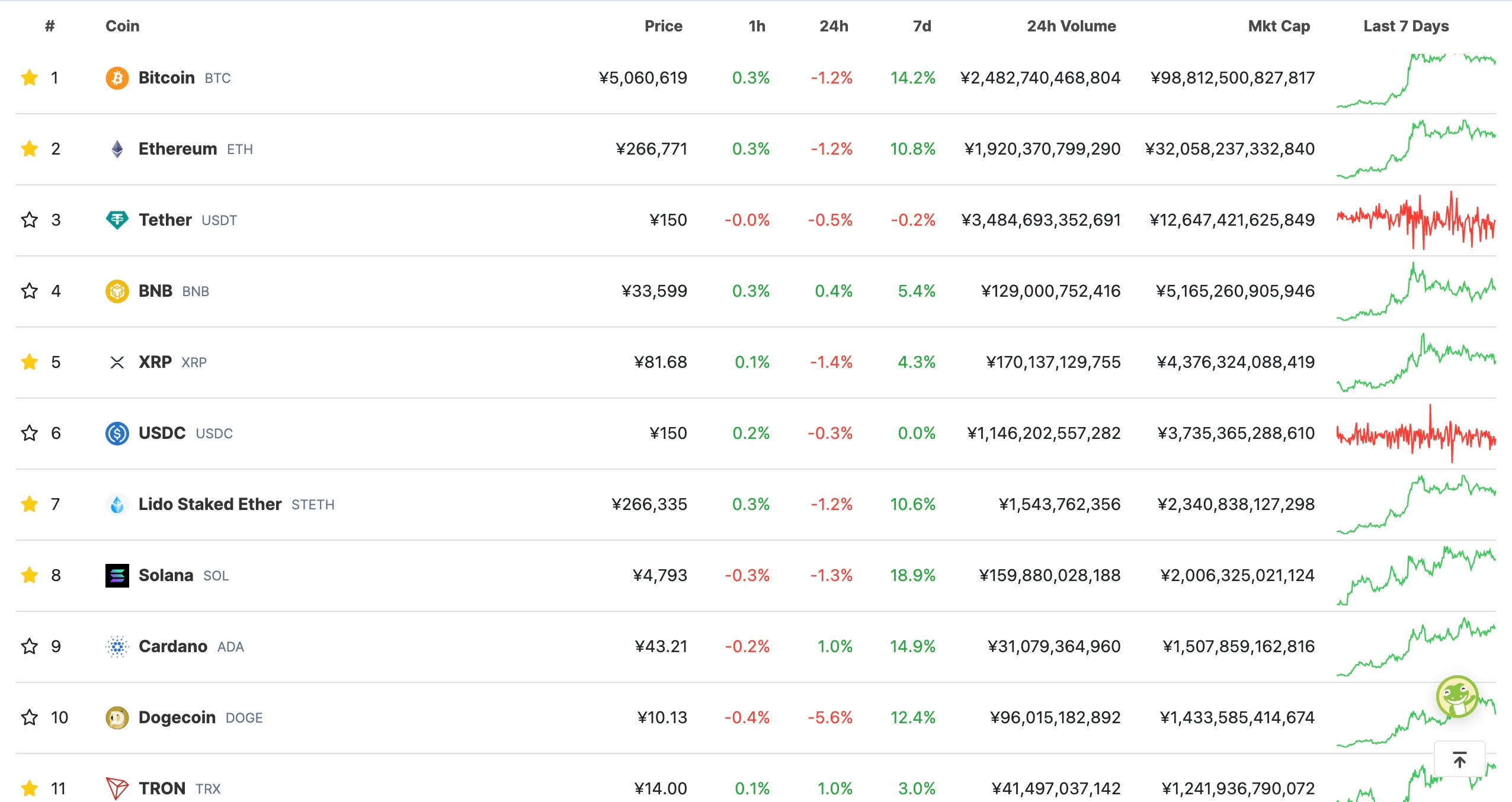Screen dimensions: 1512x802
Task: Open USDC's red 7-day sparkline
Action: point(1416,433)
